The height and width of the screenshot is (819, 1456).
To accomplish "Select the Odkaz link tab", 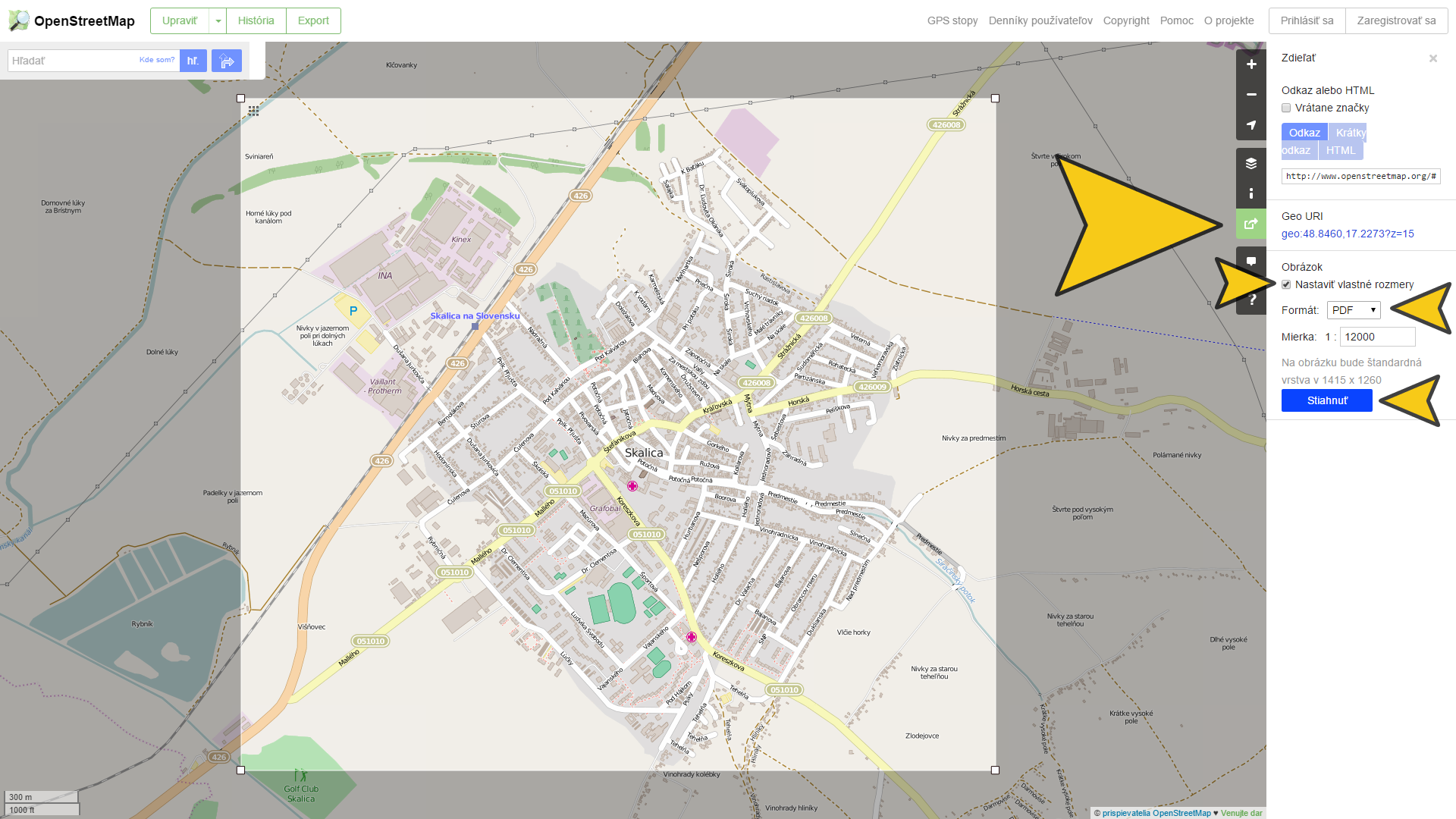I will 1304,133.
